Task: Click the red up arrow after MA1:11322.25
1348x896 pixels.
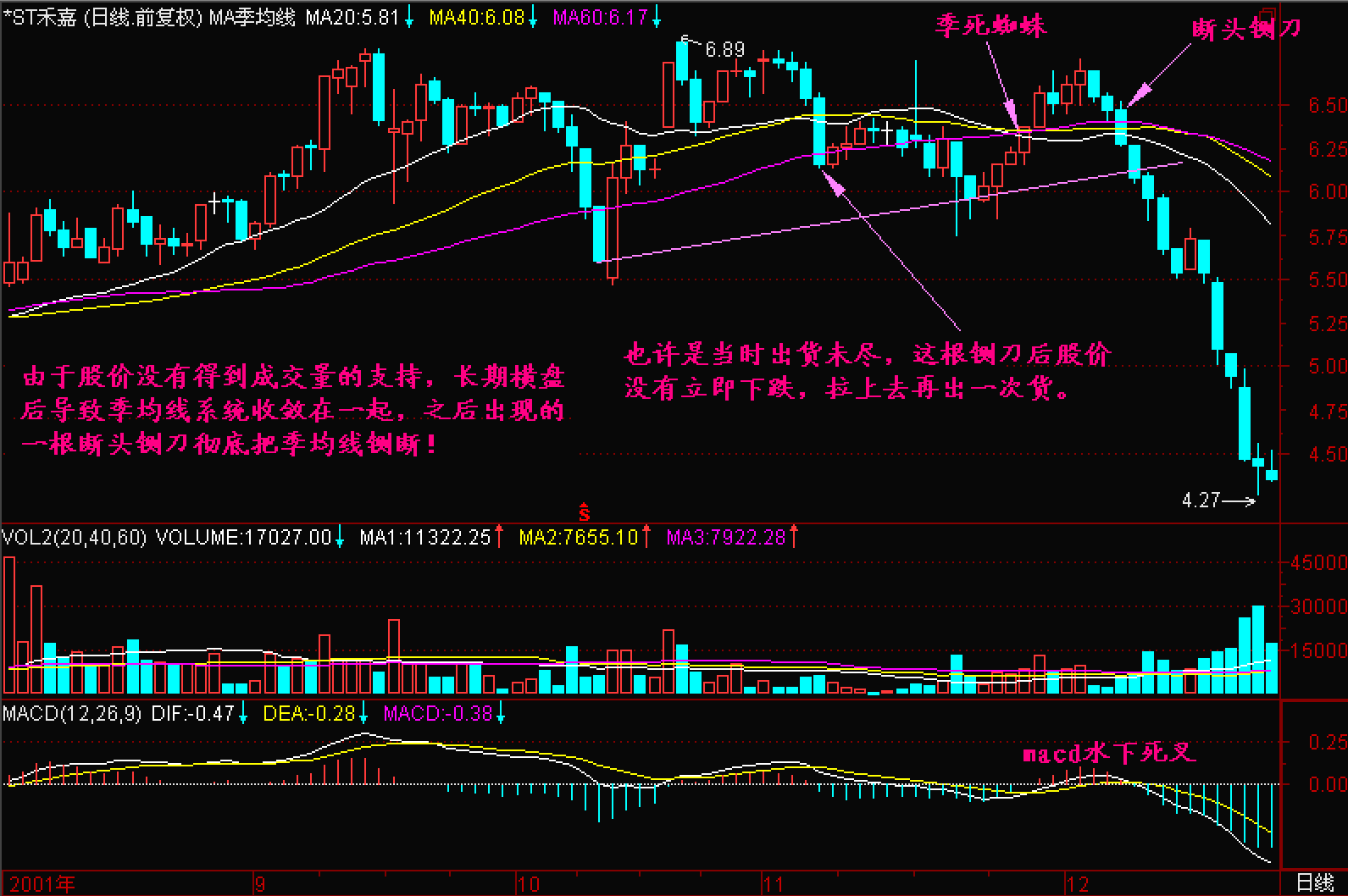Action: click(x=499, y=536)
